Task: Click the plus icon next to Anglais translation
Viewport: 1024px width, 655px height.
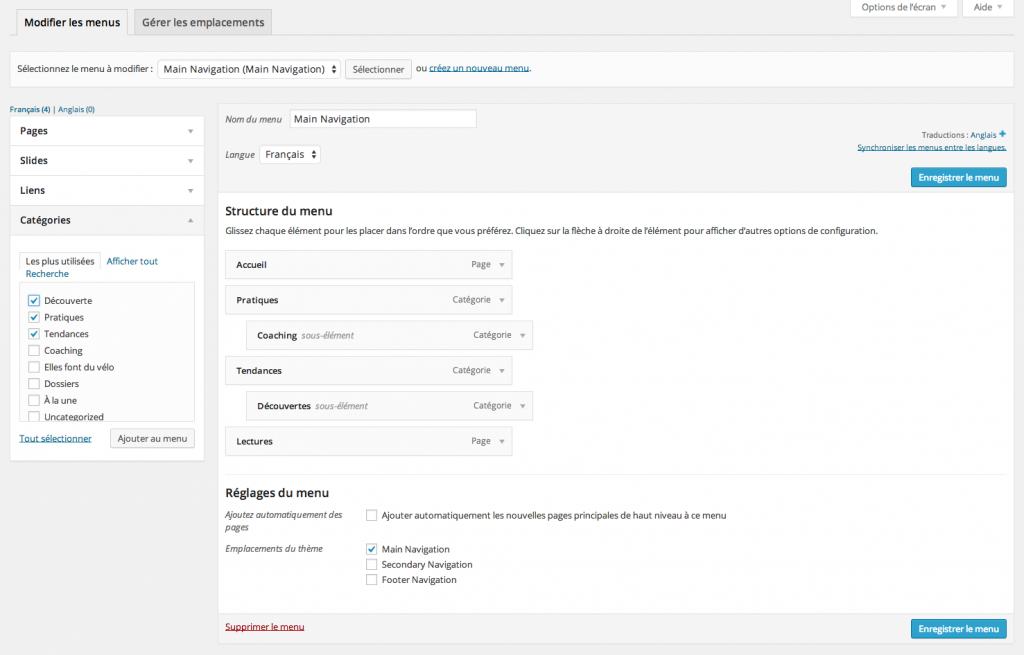Action: pos(1002,134)
